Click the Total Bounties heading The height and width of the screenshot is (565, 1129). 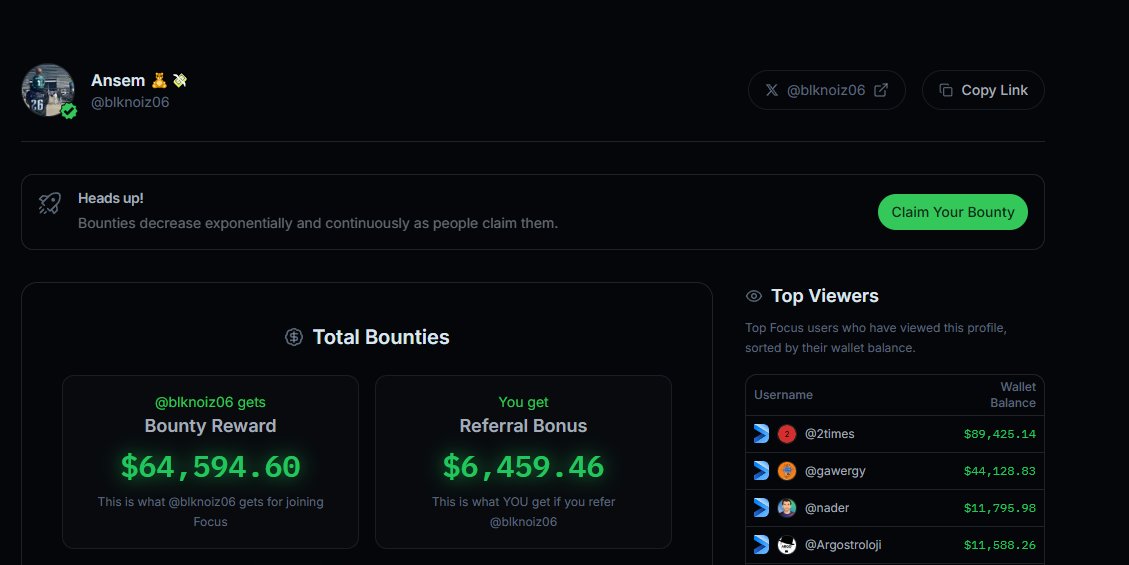381,337
